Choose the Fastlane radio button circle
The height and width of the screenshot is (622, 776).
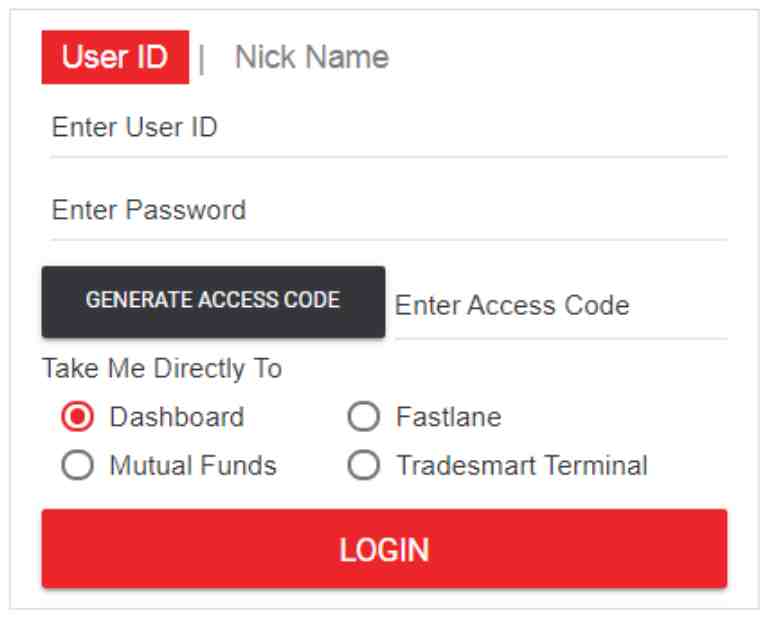363,417
